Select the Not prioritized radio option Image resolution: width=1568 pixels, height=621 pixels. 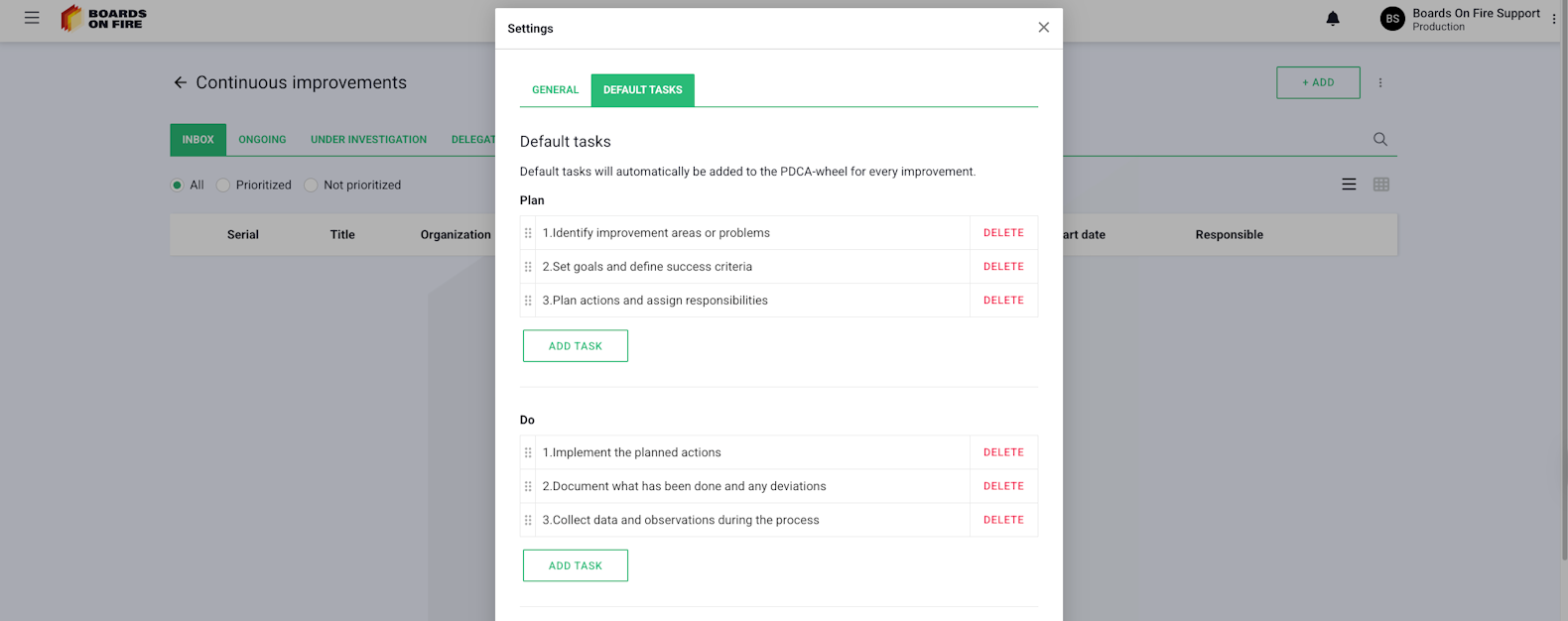(x=311, y=186)
